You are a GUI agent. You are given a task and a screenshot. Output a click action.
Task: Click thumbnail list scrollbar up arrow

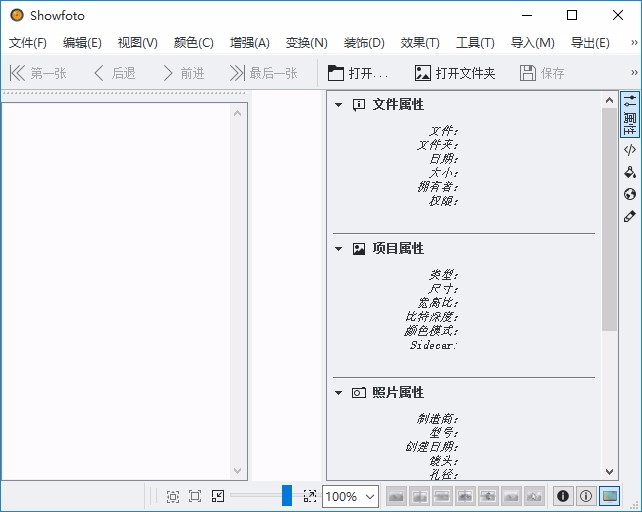coord(237,113)
